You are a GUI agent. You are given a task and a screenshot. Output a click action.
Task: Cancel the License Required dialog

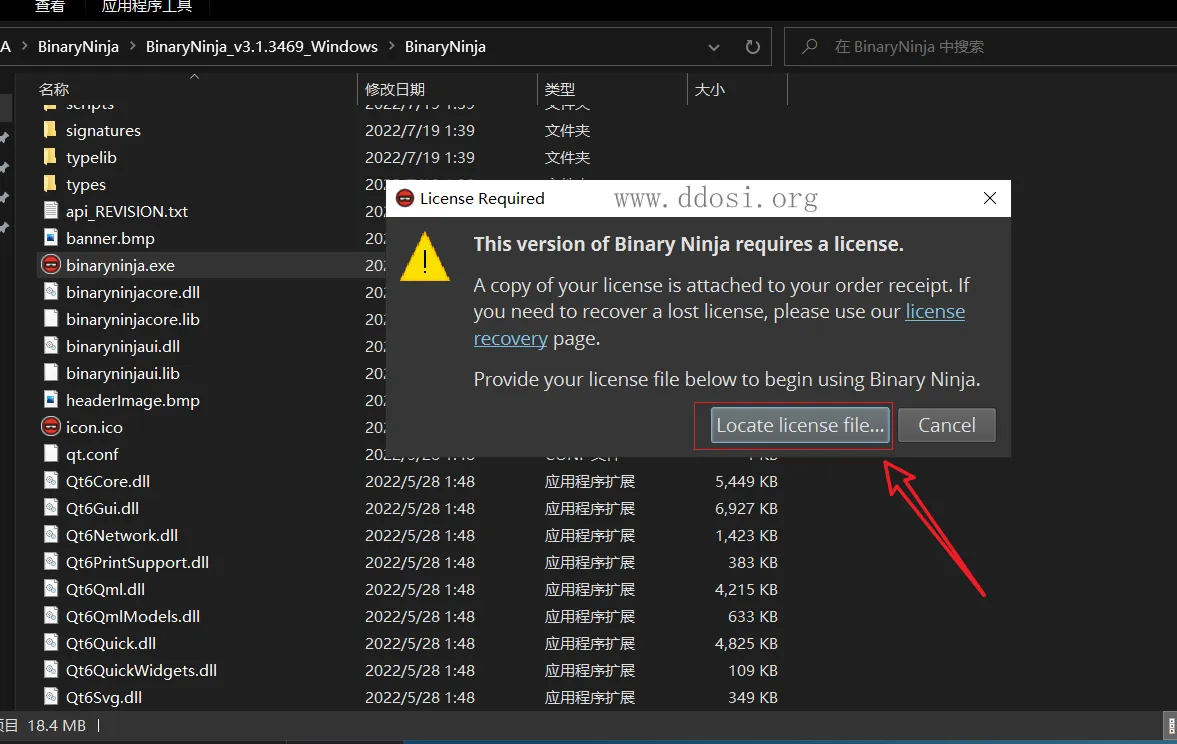[x=947, y=425]
